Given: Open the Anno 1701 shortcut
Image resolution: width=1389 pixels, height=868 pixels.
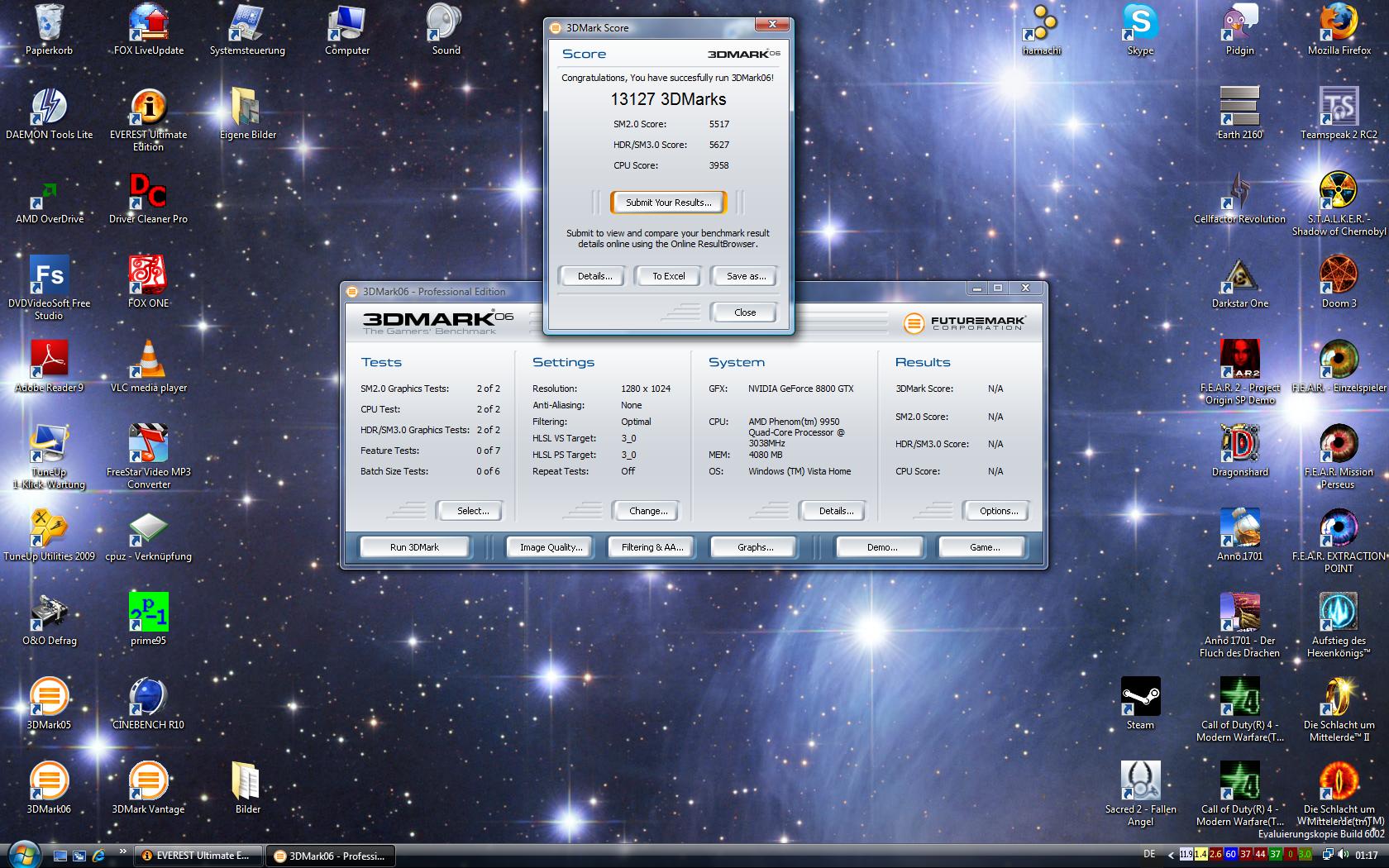Looking at the screenshot, I should pyautogui.click(x=1239, y=536).
